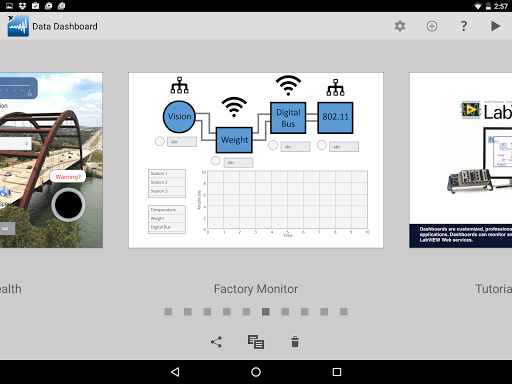Screen dimensions: 512x384
Task: Open help via question mark icon
Action: (x=464, y=26)
